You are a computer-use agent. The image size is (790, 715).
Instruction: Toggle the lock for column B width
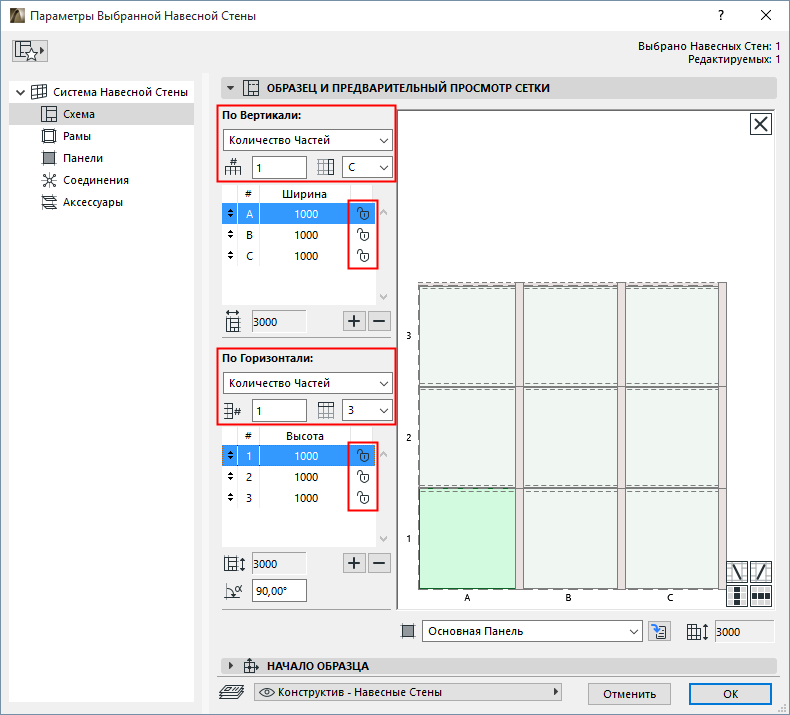coord(363,235)
